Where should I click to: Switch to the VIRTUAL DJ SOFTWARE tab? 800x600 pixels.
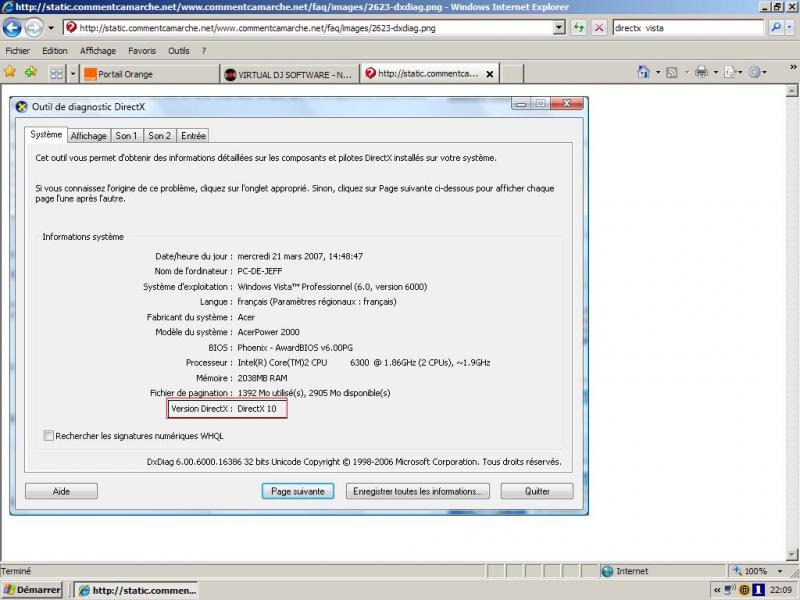click(289, 74)
